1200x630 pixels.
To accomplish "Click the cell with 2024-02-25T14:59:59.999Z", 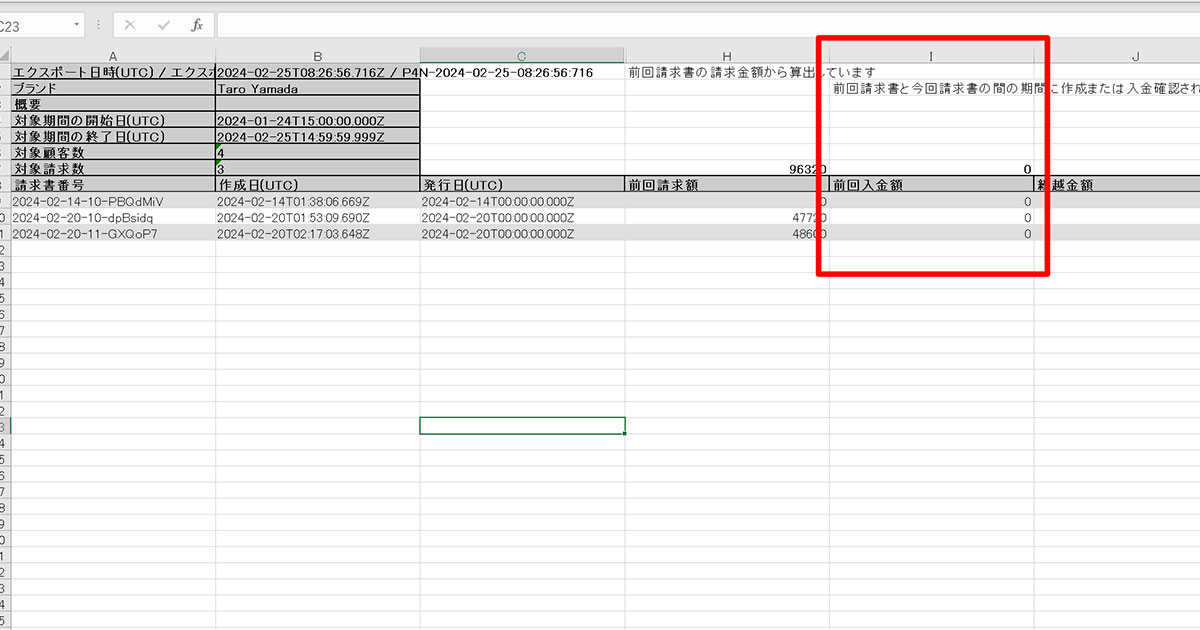I will [318, 136].
